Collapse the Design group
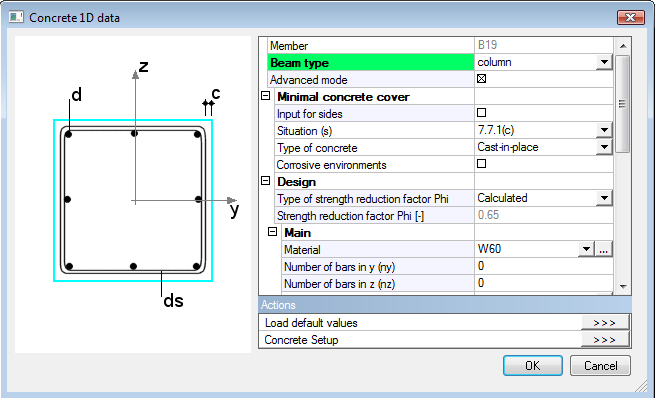The image size is (655, 398). 265,181
